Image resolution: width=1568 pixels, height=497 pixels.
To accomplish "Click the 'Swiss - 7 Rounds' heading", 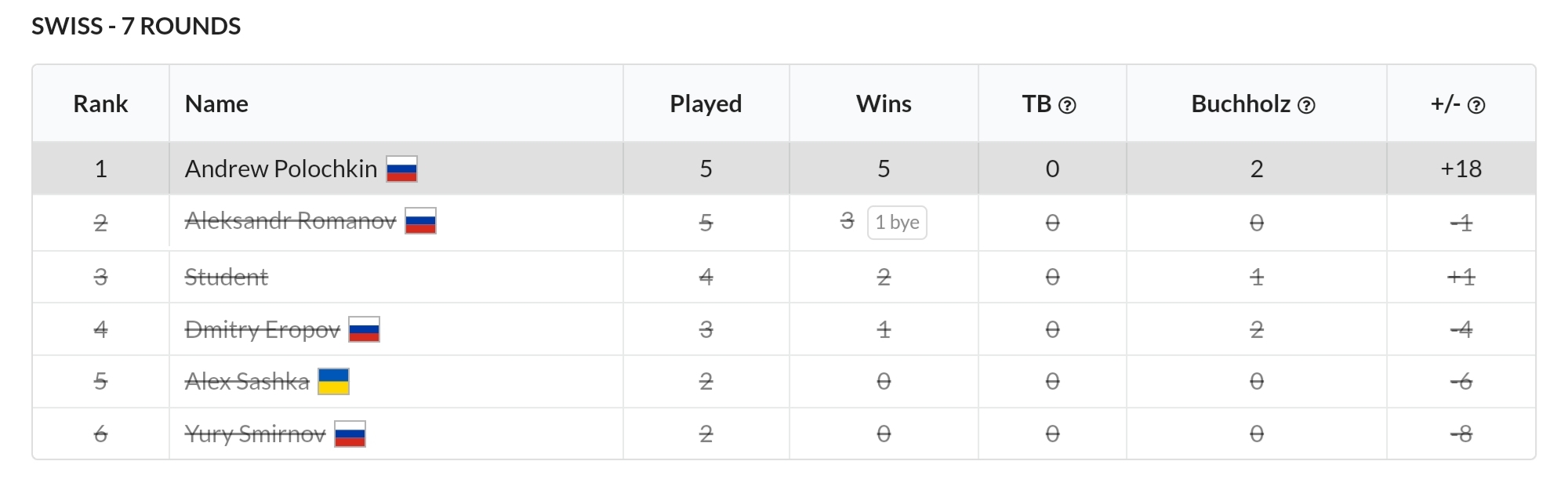I will (136, 26).
